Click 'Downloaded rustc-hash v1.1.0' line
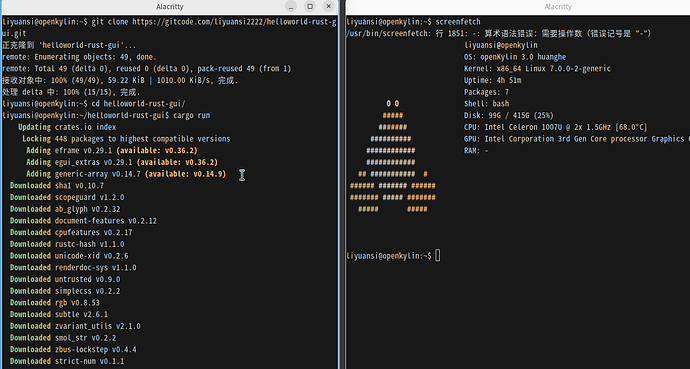This screenshot has width=690, height=369. pos(67,244)
